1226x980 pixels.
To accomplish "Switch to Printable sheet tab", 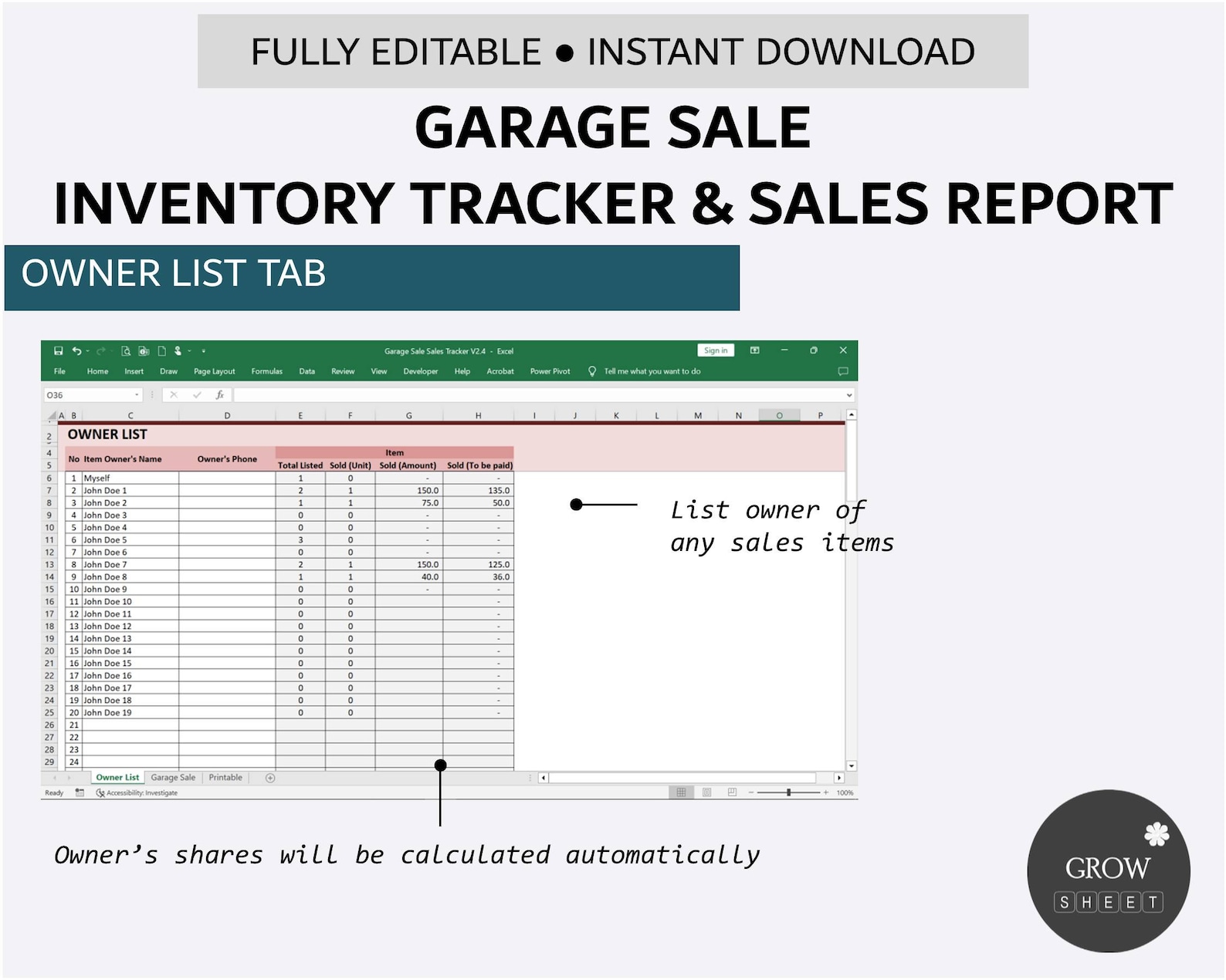I will coord(225,778).
